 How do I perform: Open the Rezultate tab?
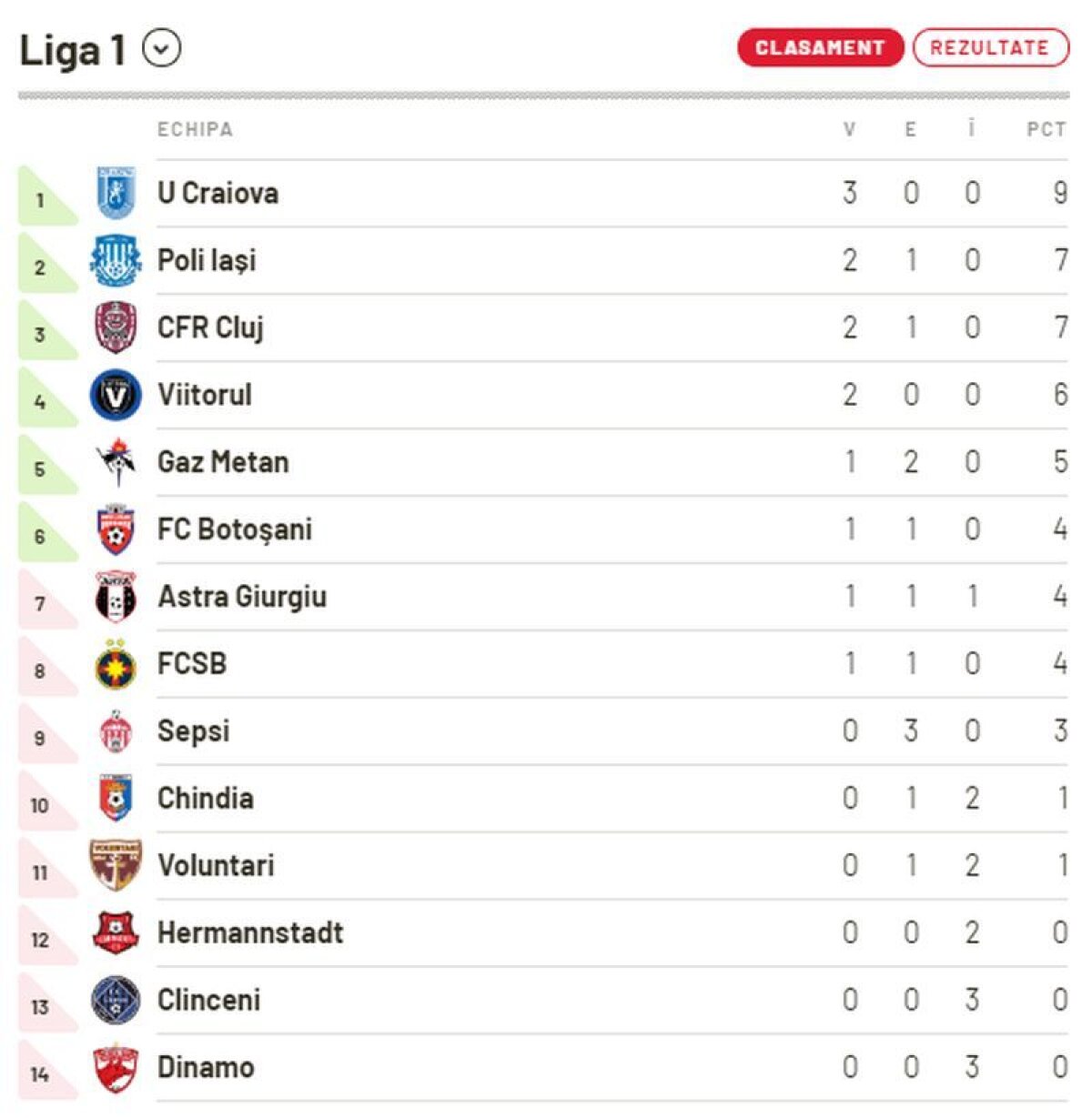pos(989,48)
